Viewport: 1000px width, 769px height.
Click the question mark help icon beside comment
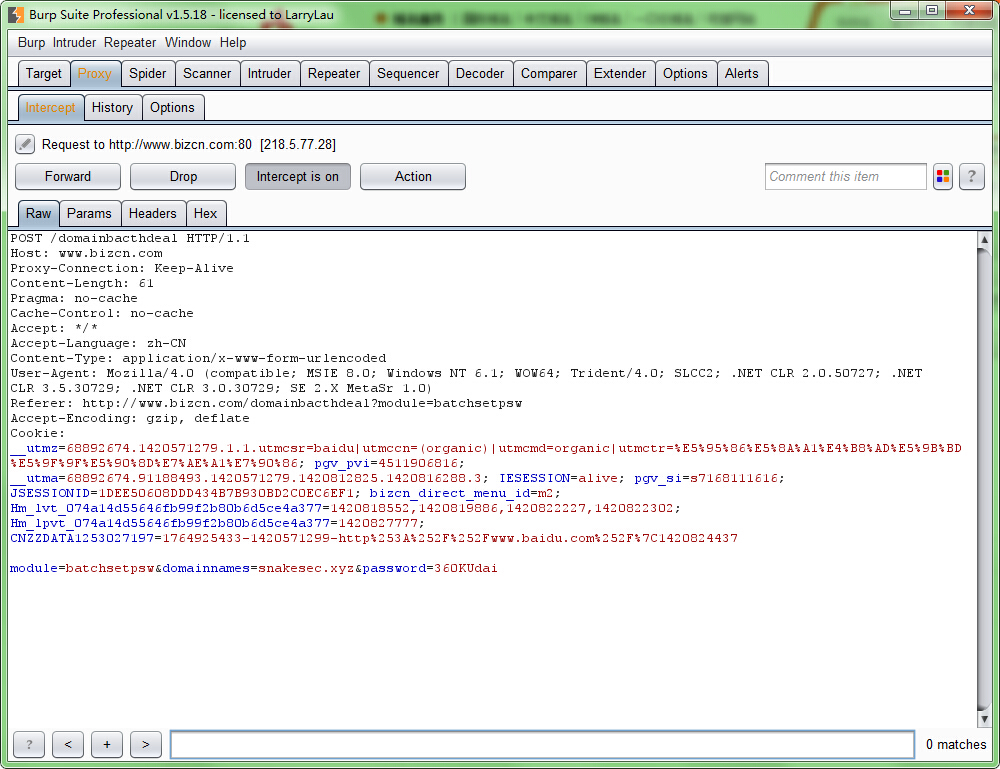click(x=971, y=177)
